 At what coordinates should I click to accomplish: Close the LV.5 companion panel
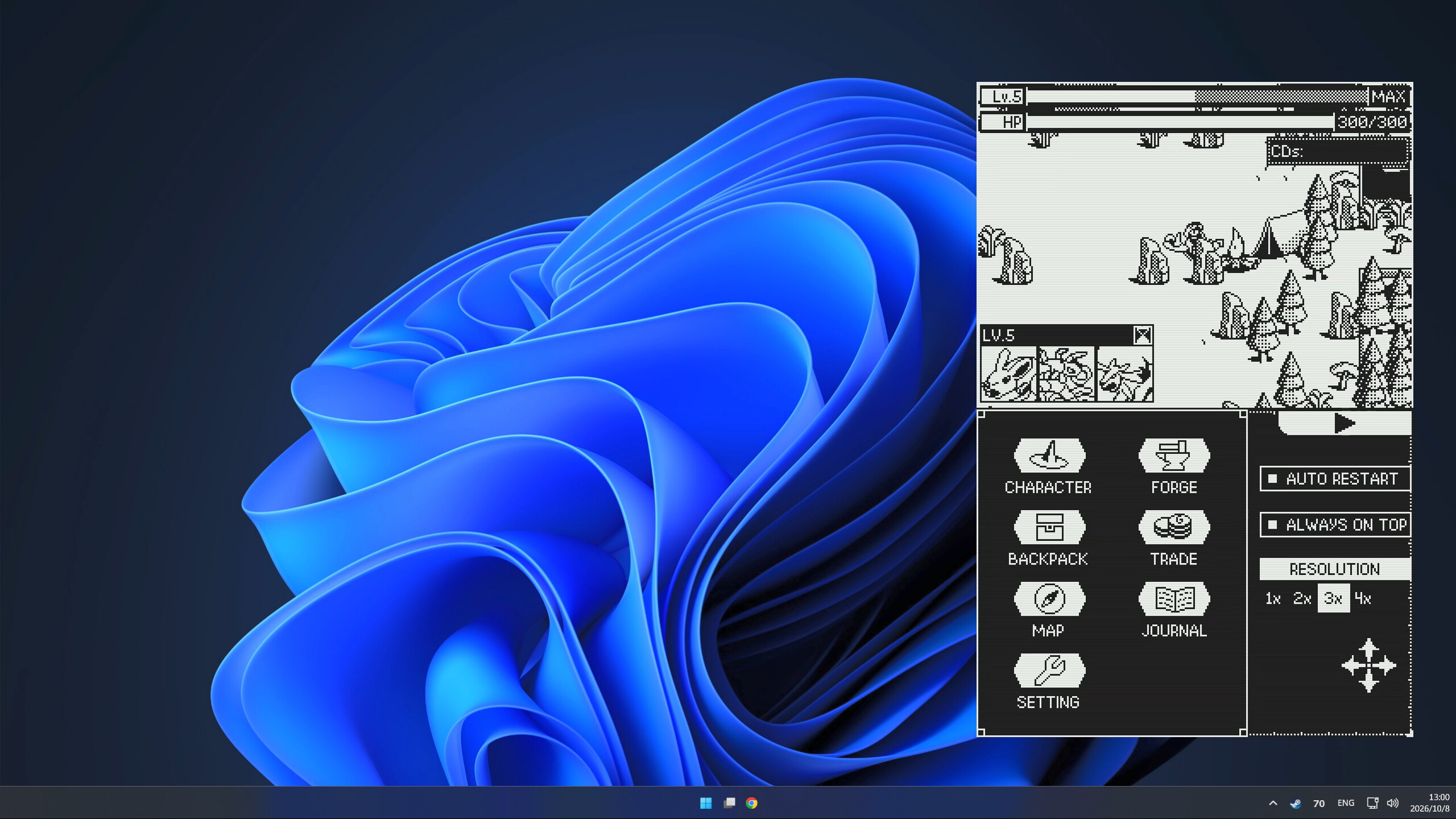click(x=1143, y=335)
